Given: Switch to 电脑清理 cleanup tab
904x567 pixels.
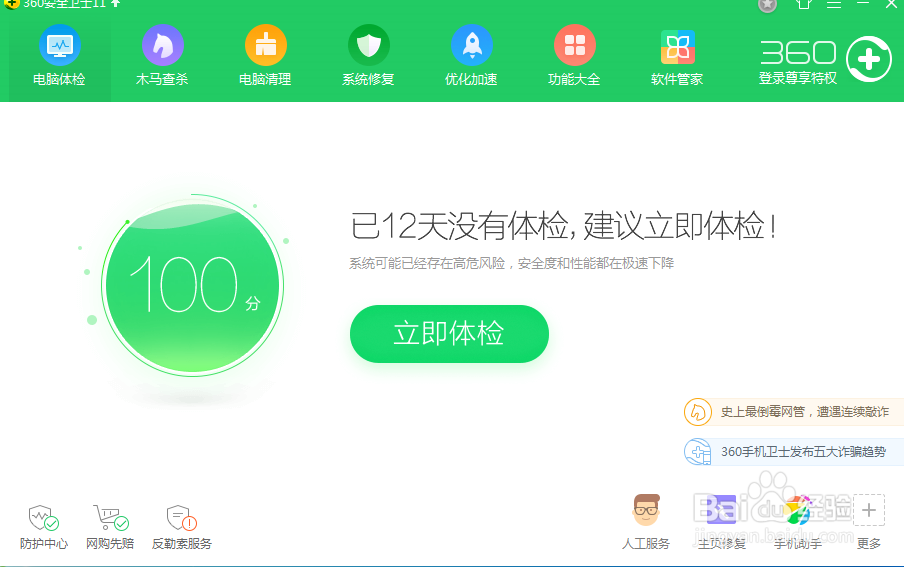Looking at the screenshot, I should (265, 57).
